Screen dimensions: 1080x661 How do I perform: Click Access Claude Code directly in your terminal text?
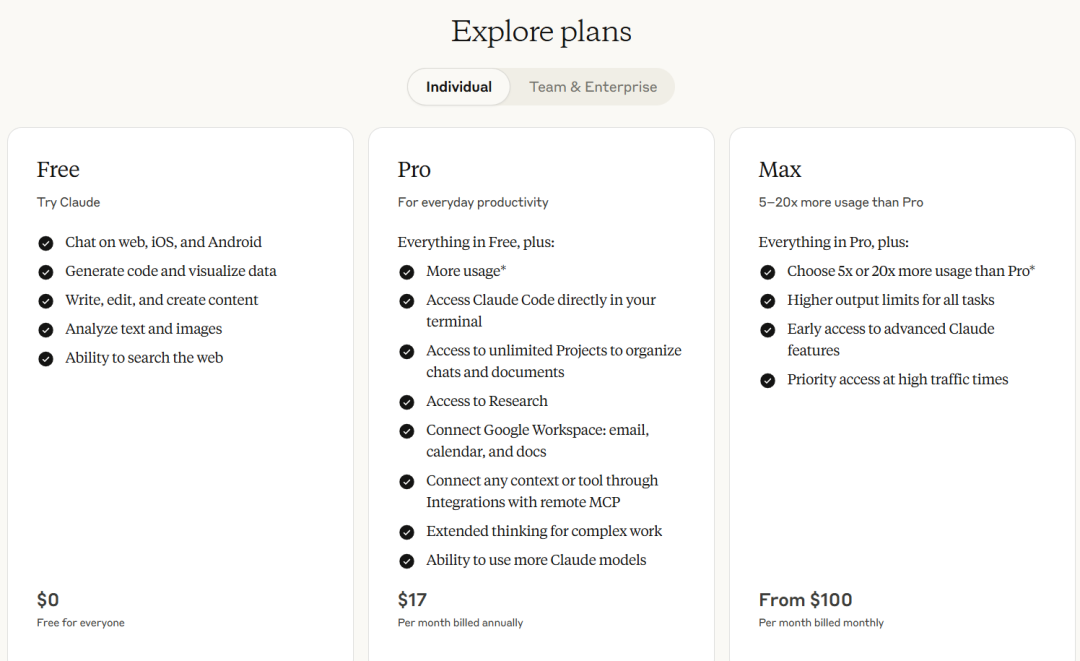541,311
